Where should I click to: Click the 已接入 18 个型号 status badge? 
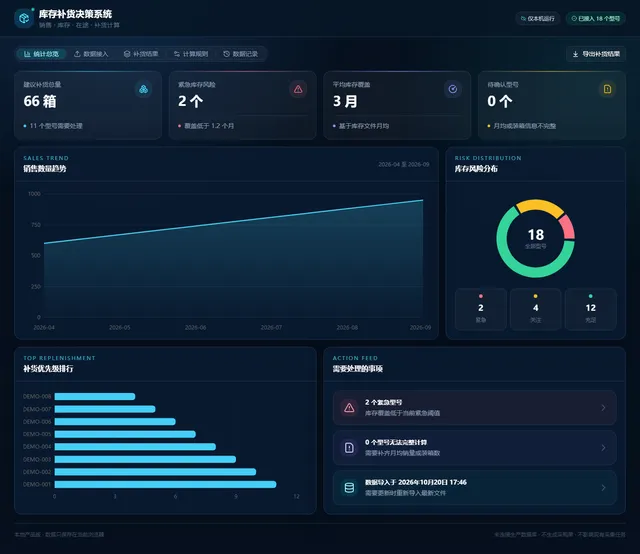tap(596, 18)
